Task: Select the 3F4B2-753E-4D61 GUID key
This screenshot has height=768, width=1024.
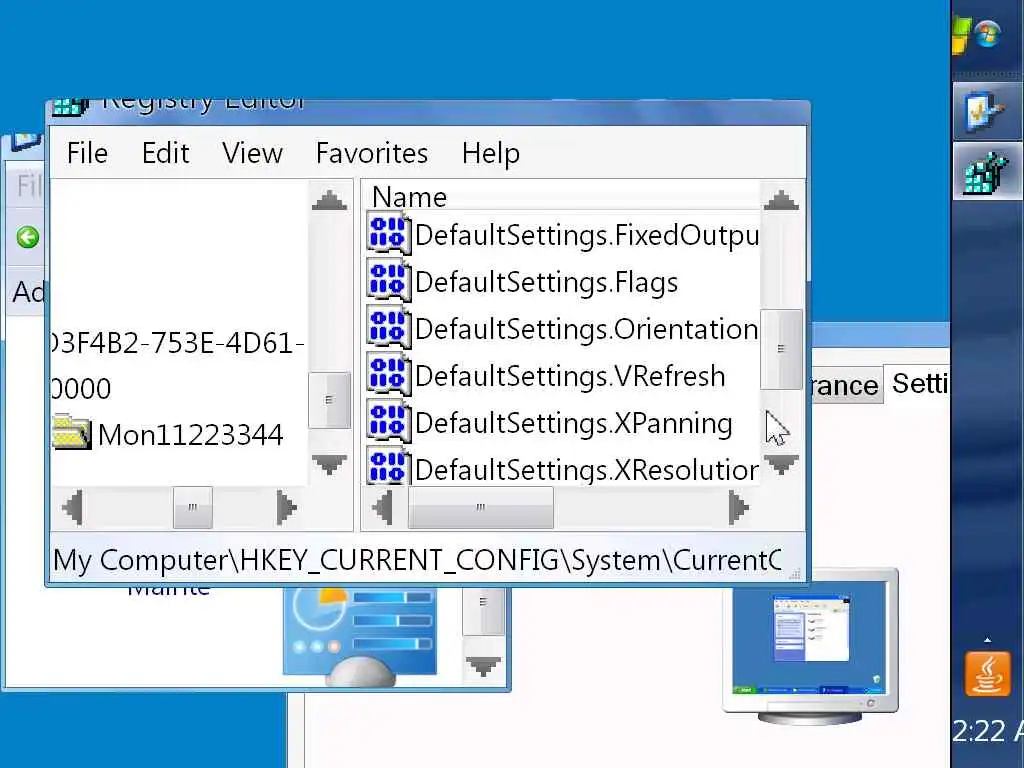Action: click(x=178, y=343)
